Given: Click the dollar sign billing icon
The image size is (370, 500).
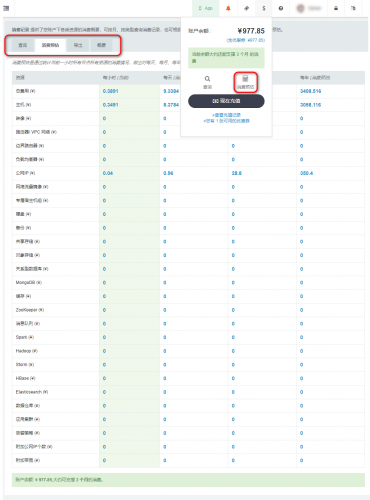Looking at the screenshot, I should 264,8.
